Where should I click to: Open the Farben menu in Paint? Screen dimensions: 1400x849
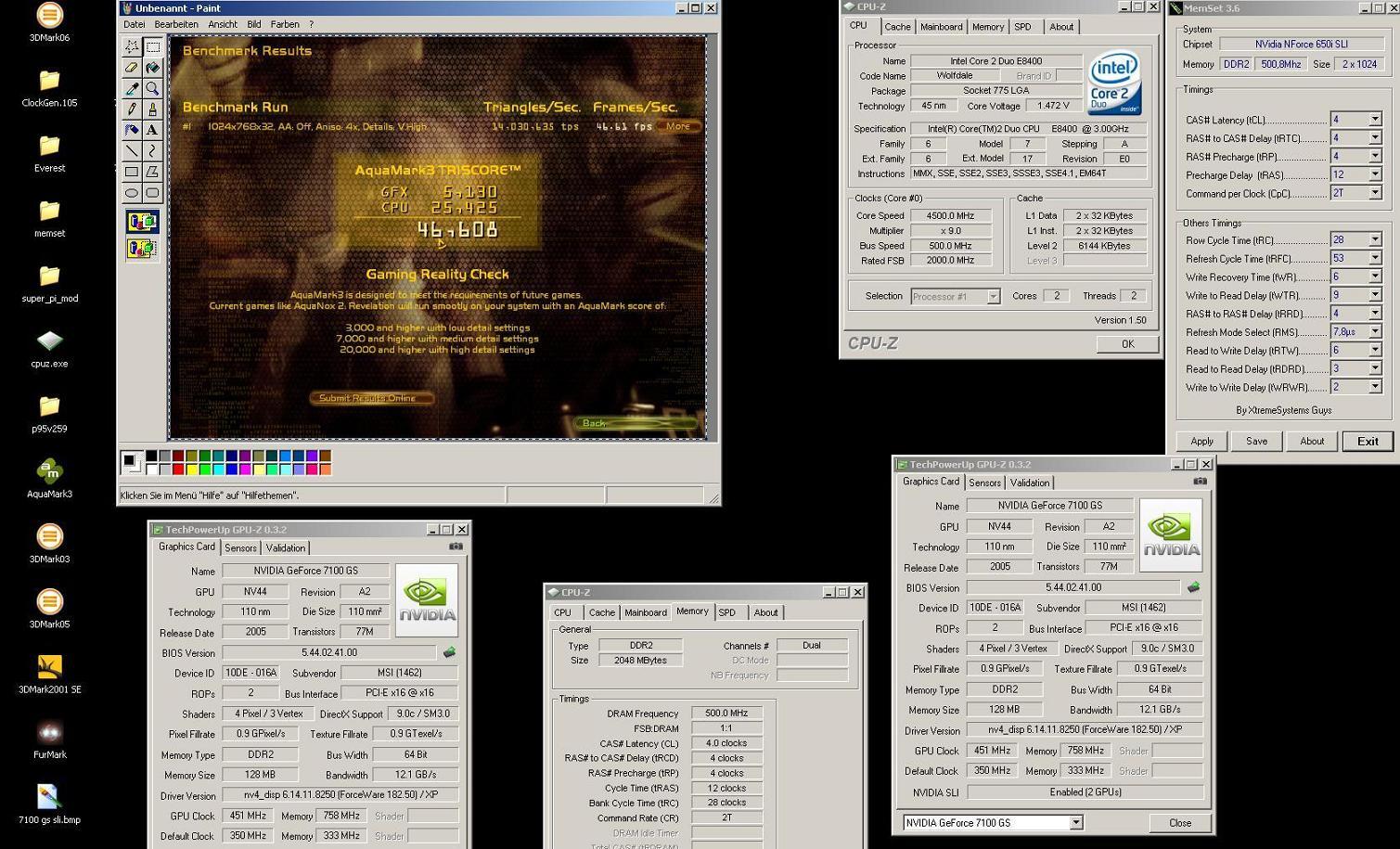click(285, 24)
